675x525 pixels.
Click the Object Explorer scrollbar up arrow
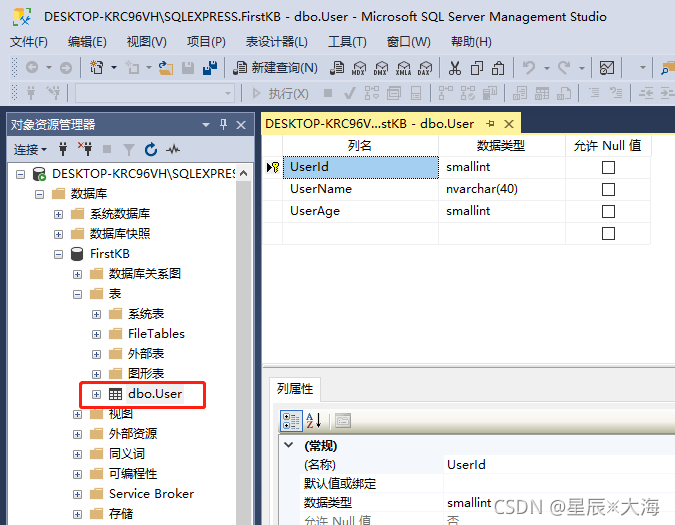[x=244, y=173]
